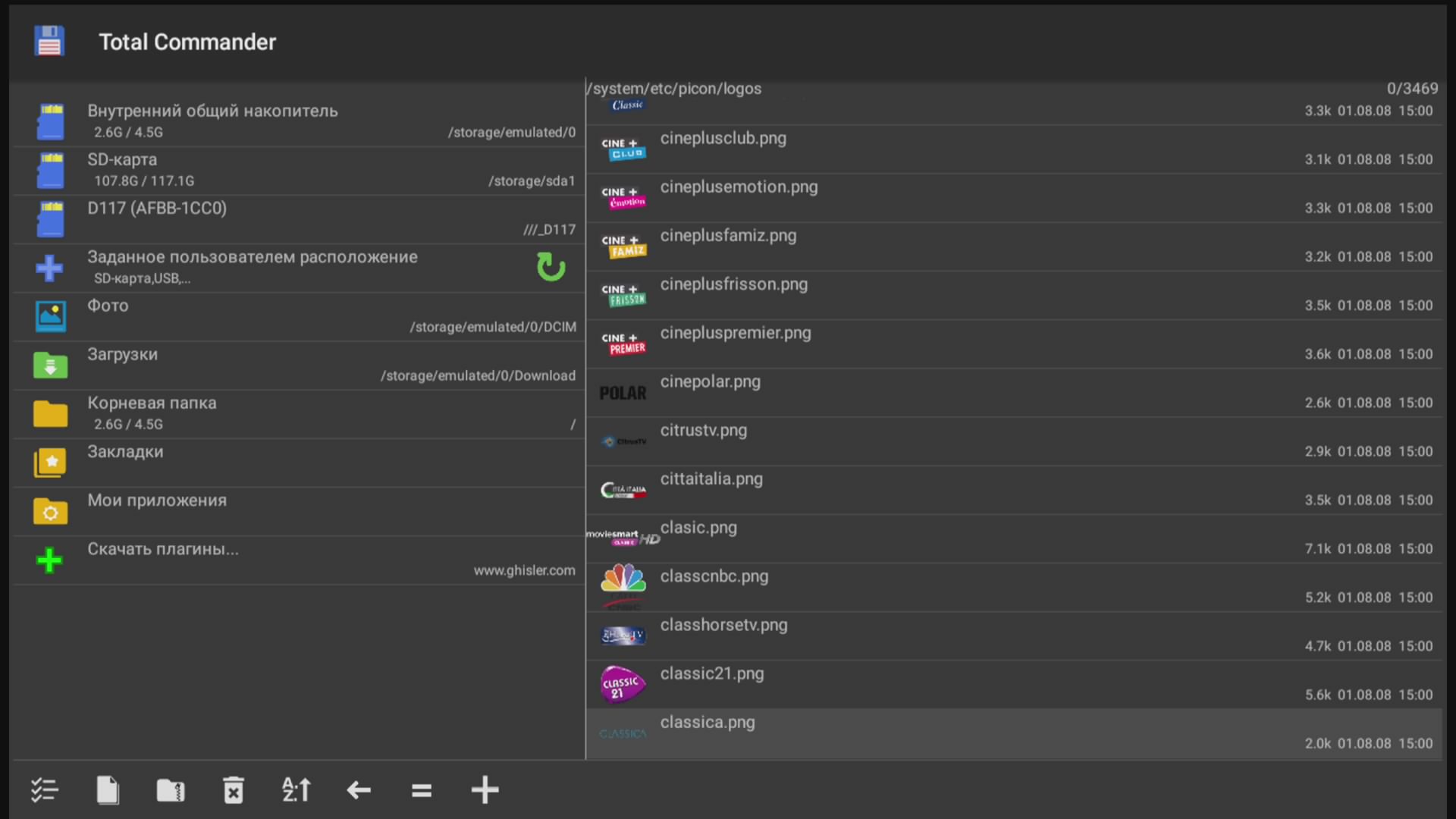The height and width of the screenshot is (819, 1456).
Task: Click the /storage/sda1 path text
Action: (532, 180)
